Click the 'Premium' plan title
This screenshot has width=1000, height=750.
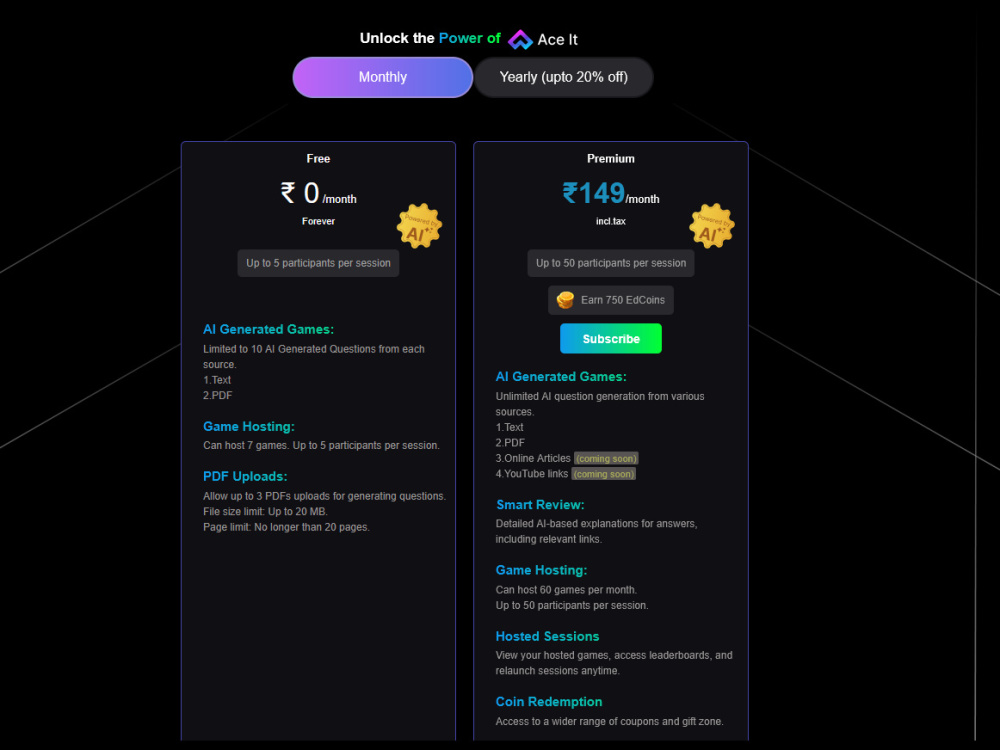pos(611,159)
